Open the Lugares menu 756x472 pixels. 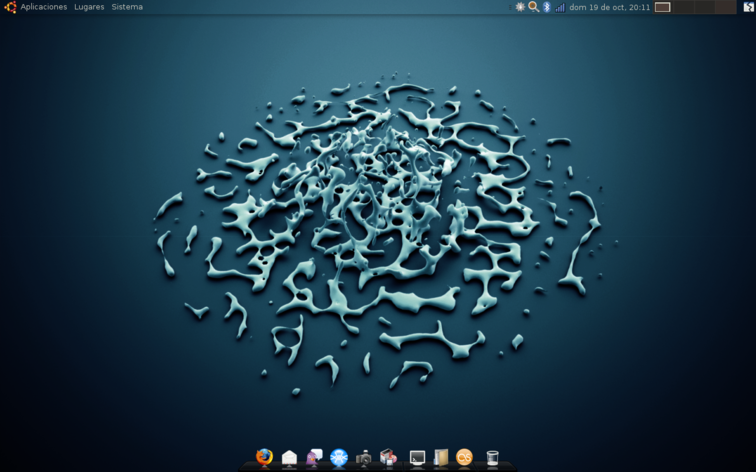point(89,7)
